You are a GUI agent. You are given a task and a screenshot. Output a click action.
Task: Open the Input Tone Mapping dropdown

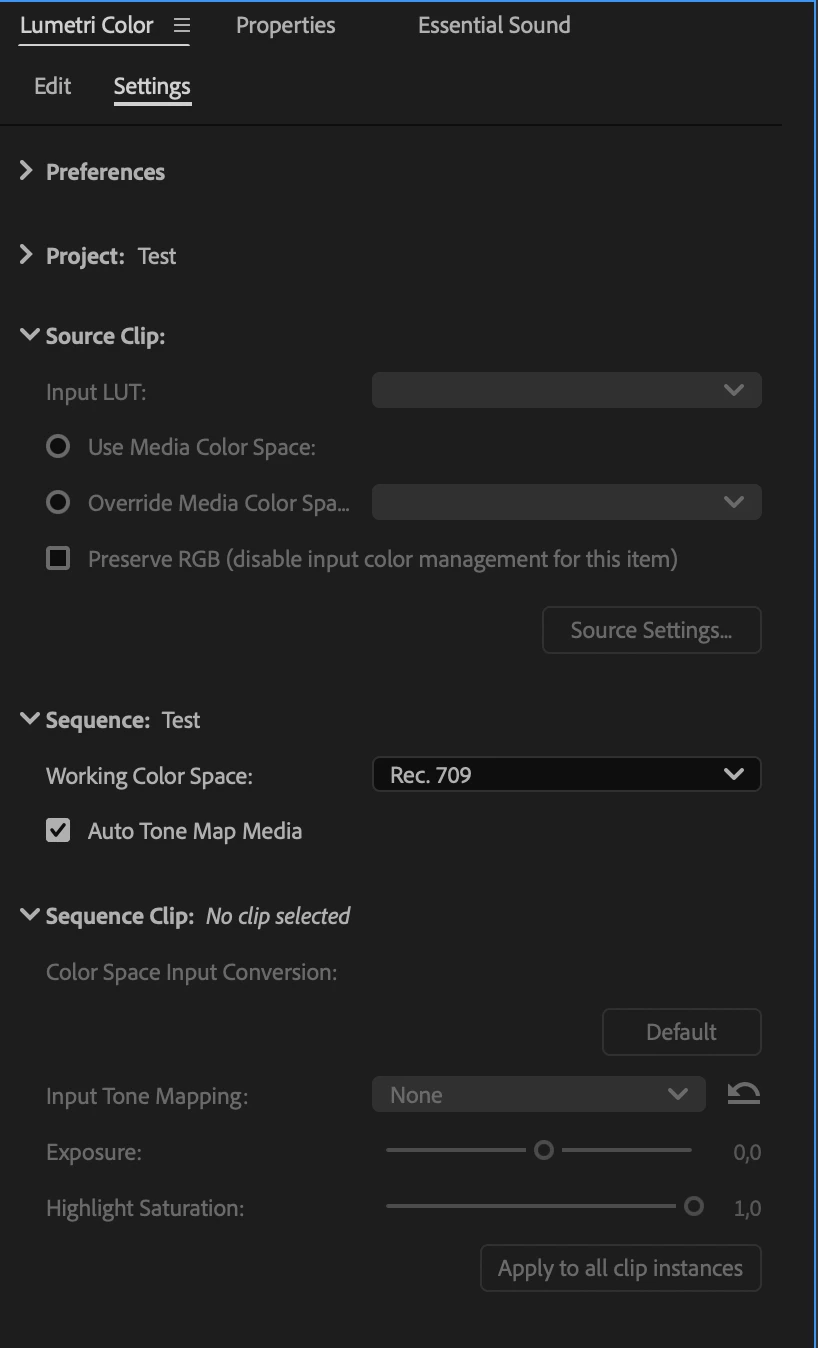click(538, 1095)
